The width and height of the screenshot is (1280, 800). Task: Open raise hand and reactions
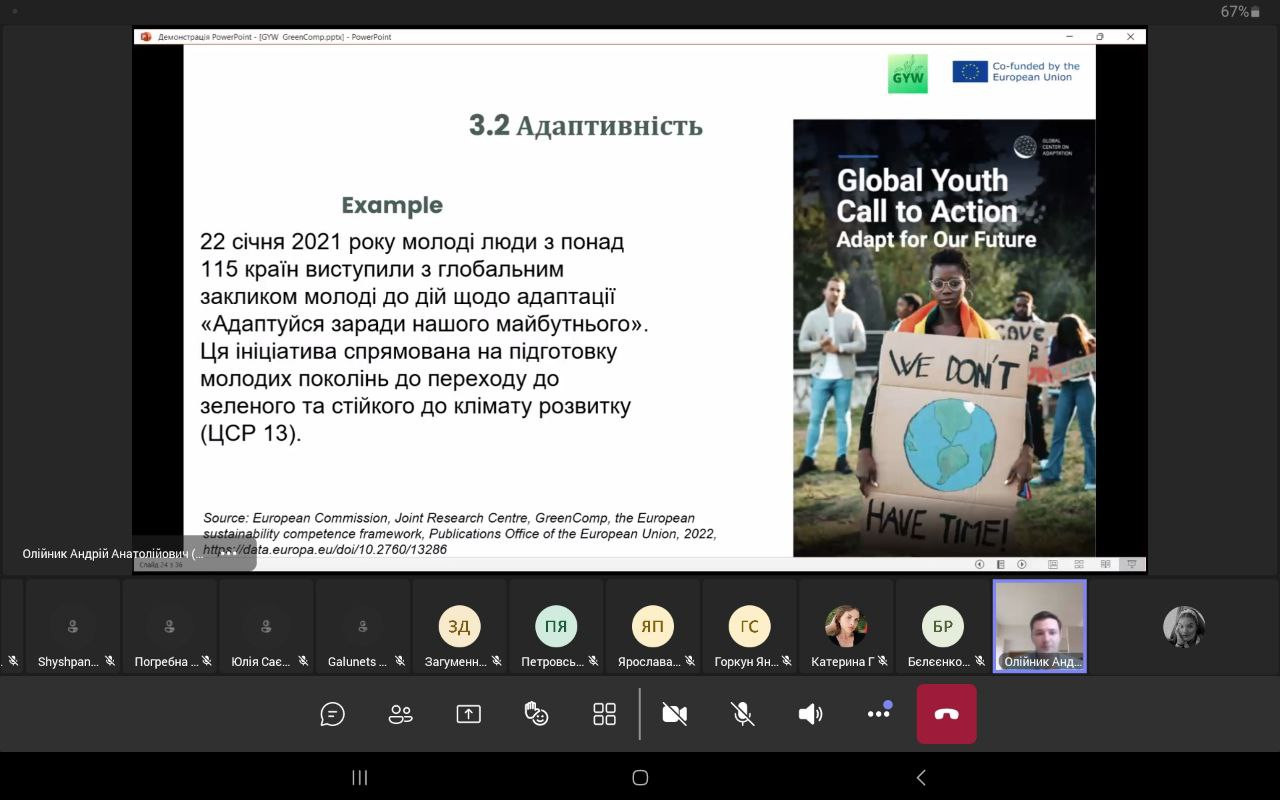[537, 714]
